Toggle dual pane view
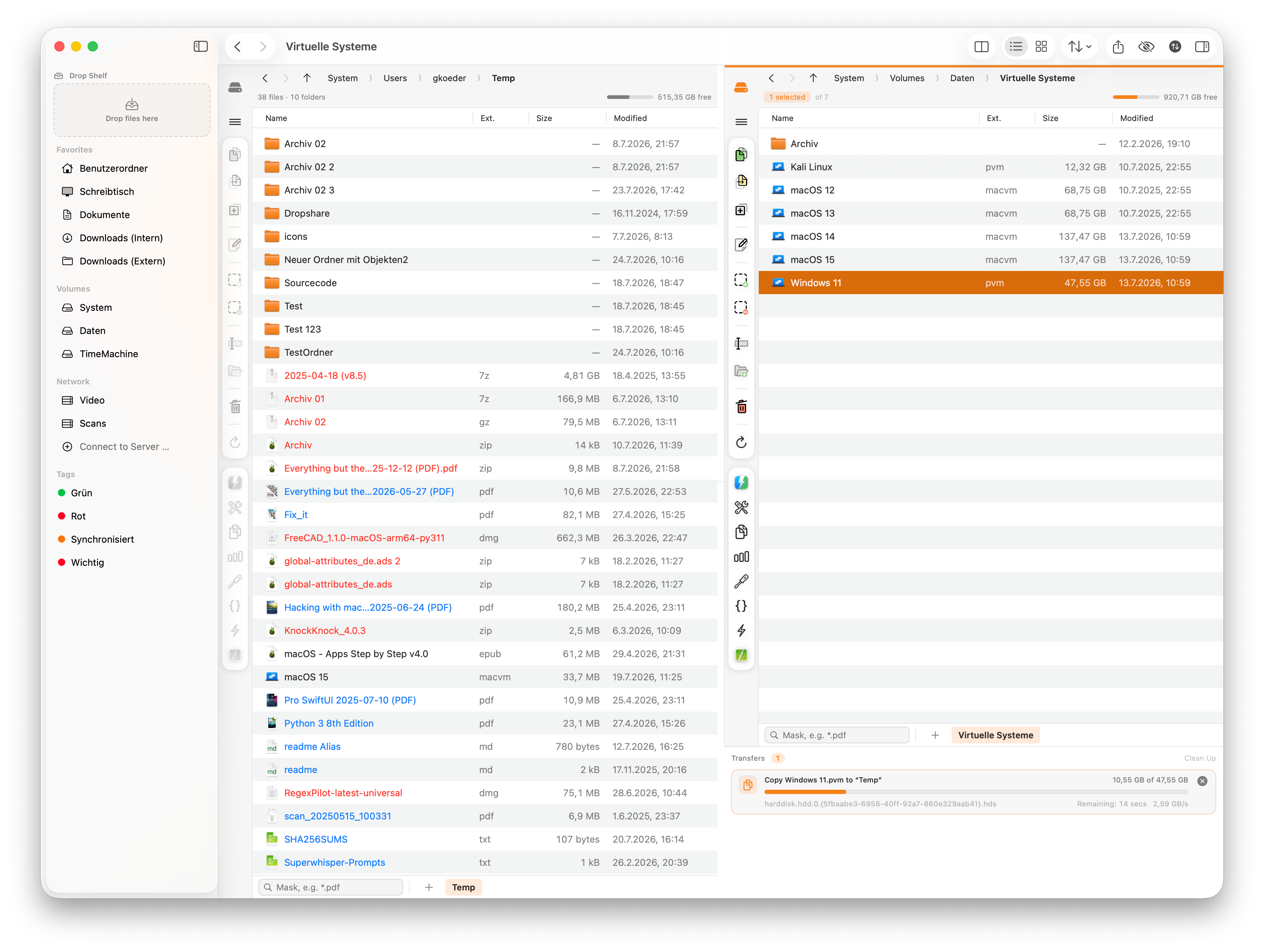The height and width of the screenshot is (952, 1264). [x=981, y=47]
